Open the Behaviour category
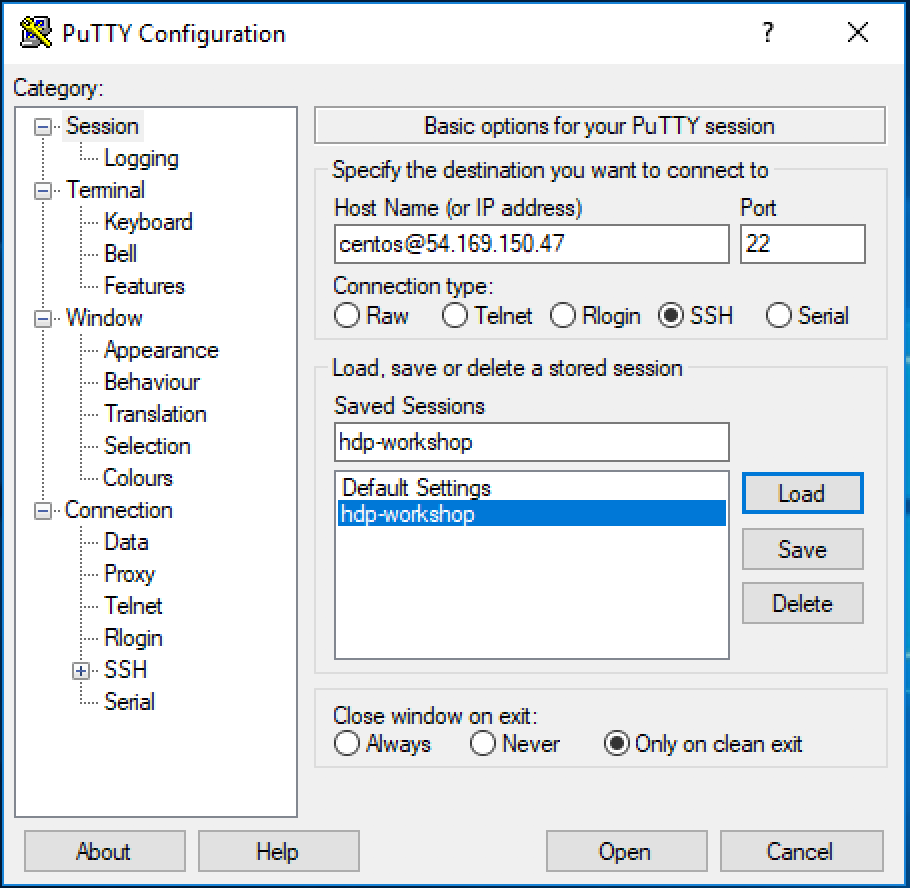 151,382
